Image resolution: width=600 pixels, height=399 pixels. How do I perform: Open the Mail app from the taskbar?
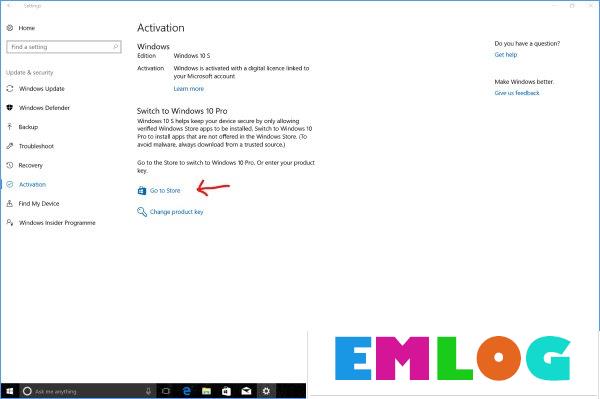[x=246, y=391]
